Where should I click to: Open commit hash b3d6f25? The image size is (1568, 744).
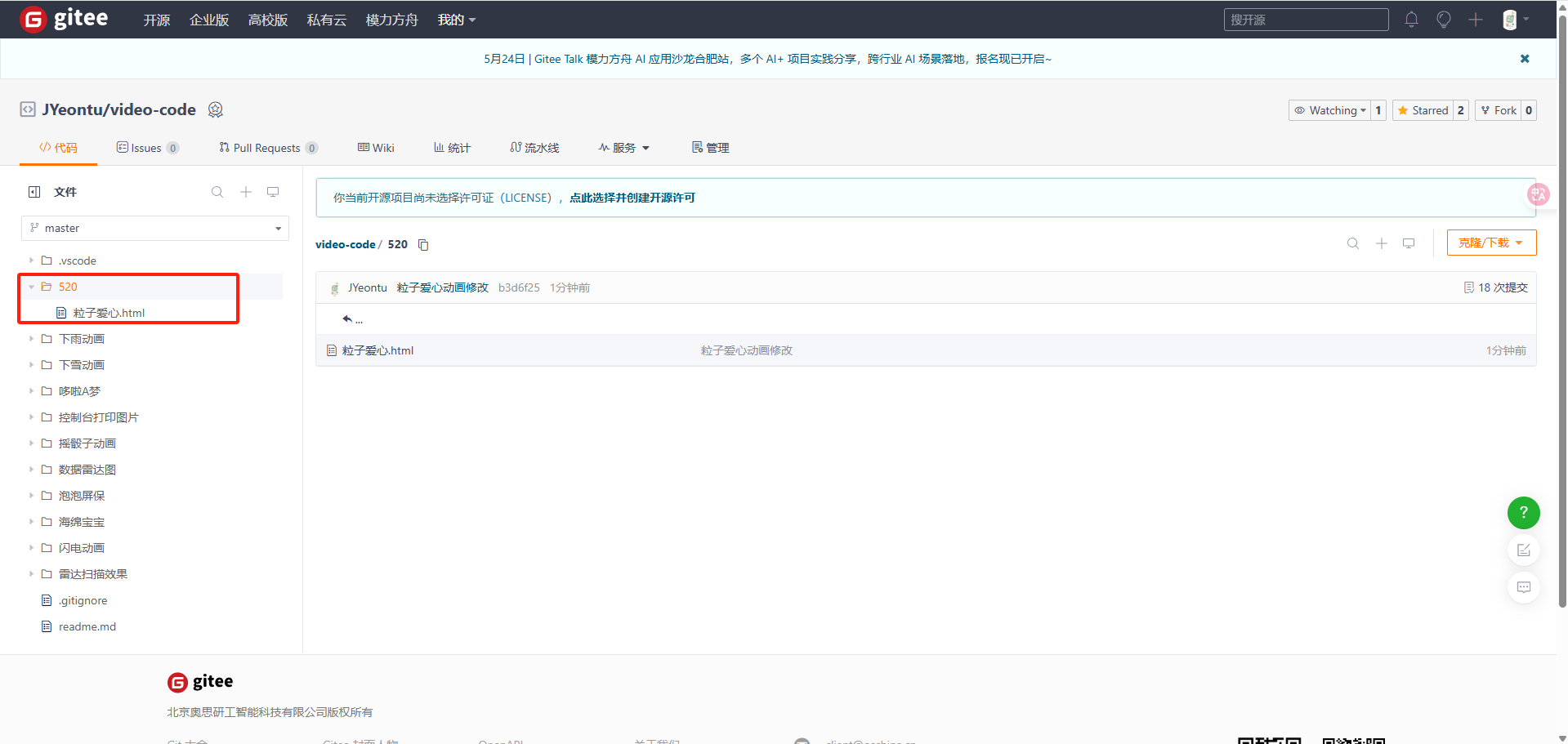pyautogui.click(x=519, y=287)
